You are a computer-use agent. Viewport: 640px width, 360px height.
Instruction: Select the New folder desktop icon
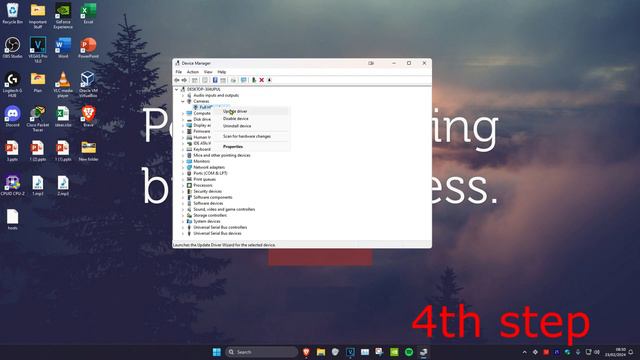click(88, 151)
